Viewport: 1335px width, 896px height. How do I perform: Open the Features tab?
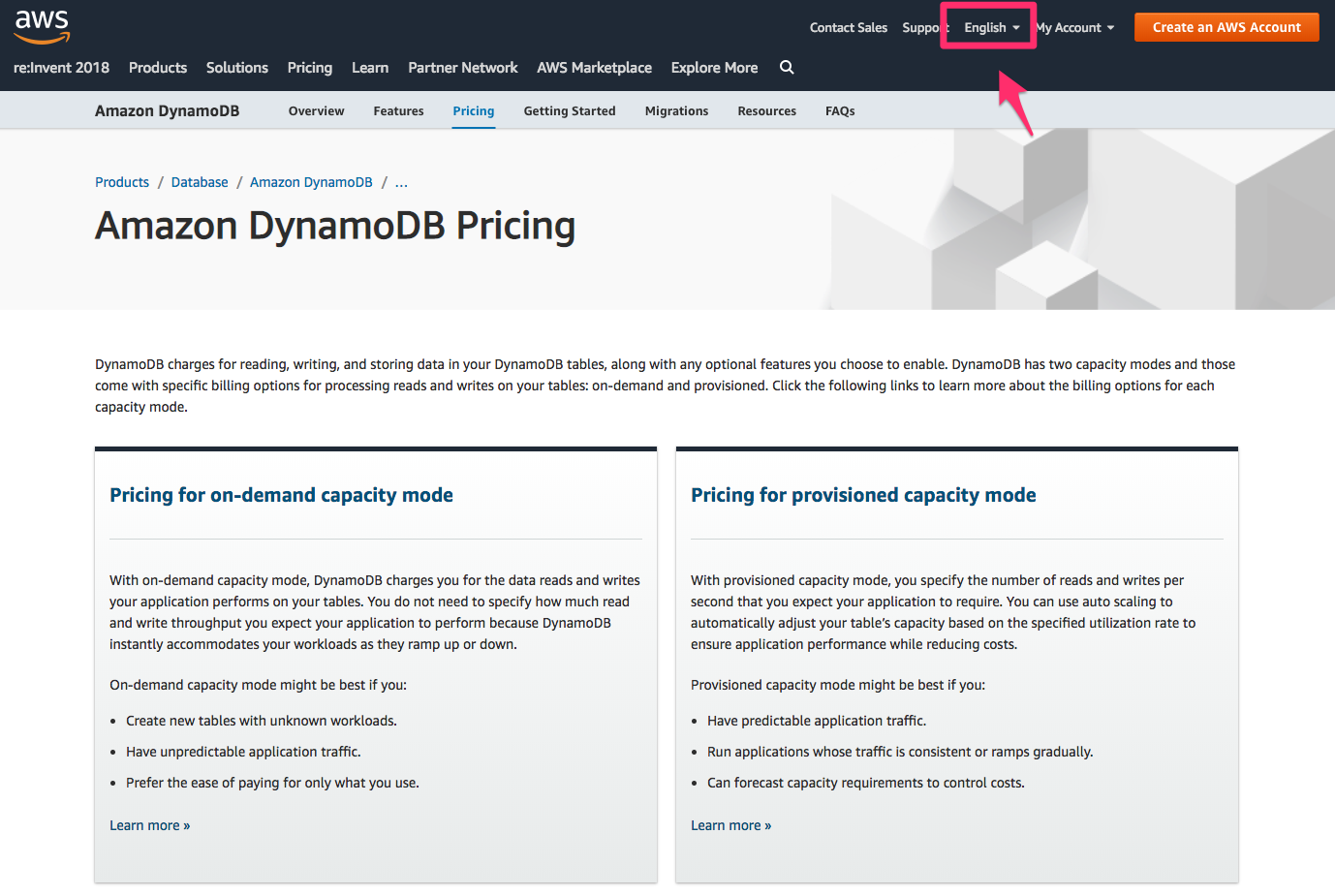tap(398, 110)
